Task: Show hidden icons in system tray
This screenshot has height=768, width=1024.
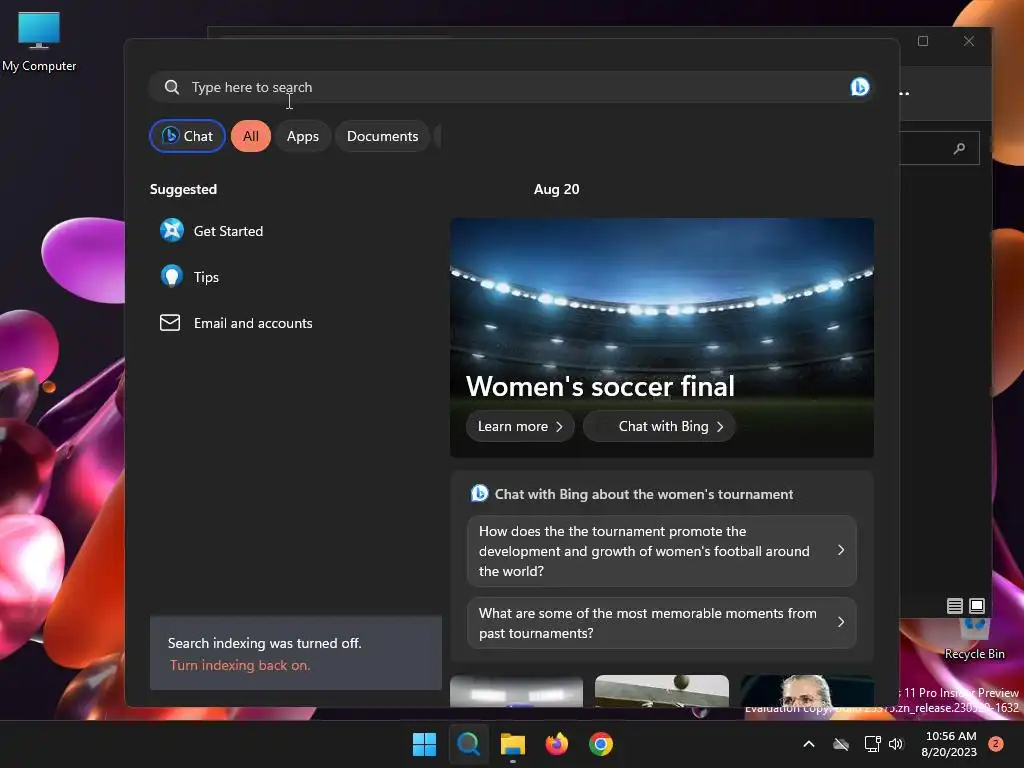Action: click(x=808, y=744)
